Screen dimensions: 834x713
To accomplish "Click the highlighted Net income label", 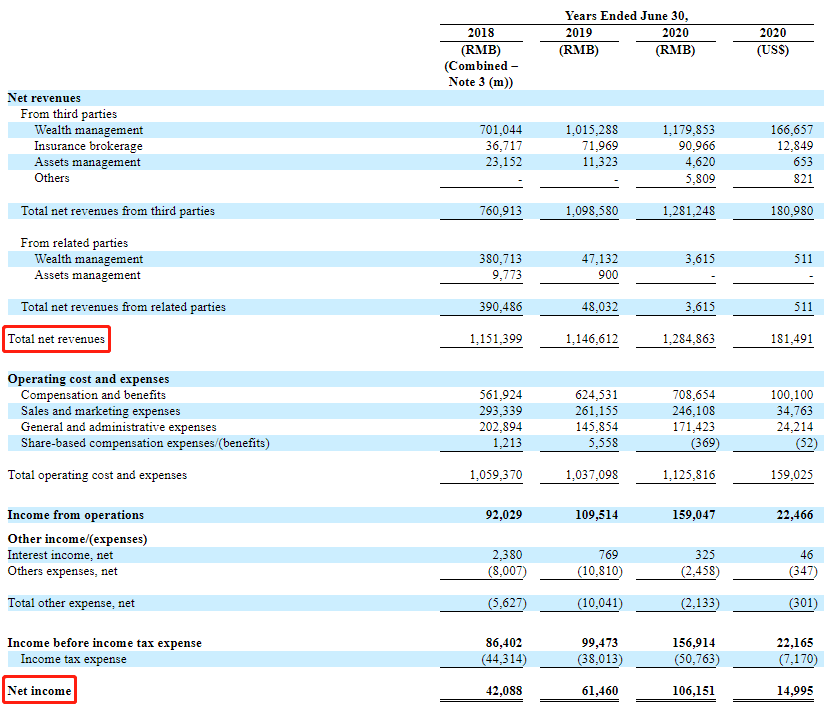I will [40, 691].
